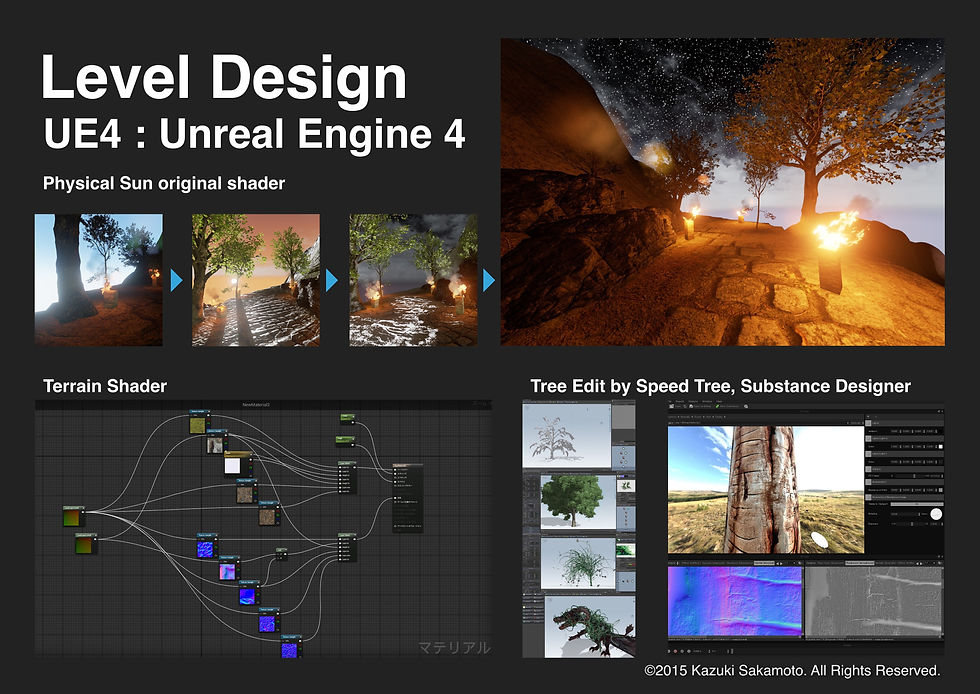Select the upper layer blend node
This screenshot has width=980, height=694.
[x=348, y=477]
